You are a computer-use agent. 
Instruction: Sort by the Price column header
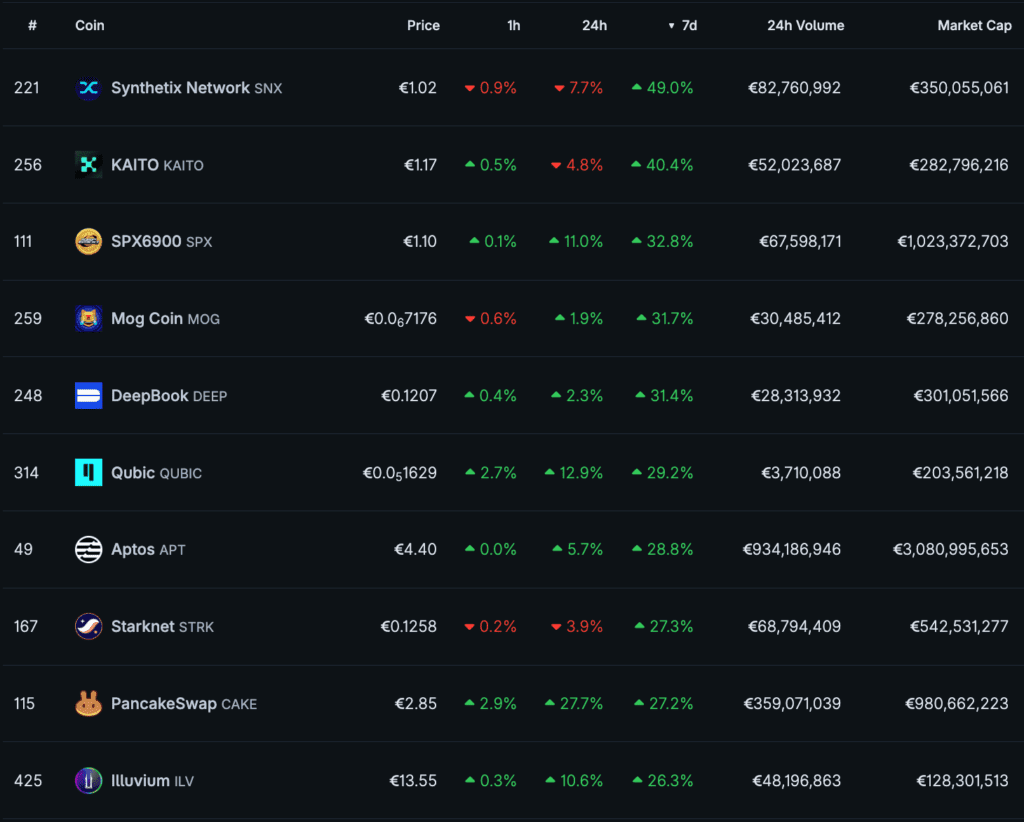(x=423, y=25)
